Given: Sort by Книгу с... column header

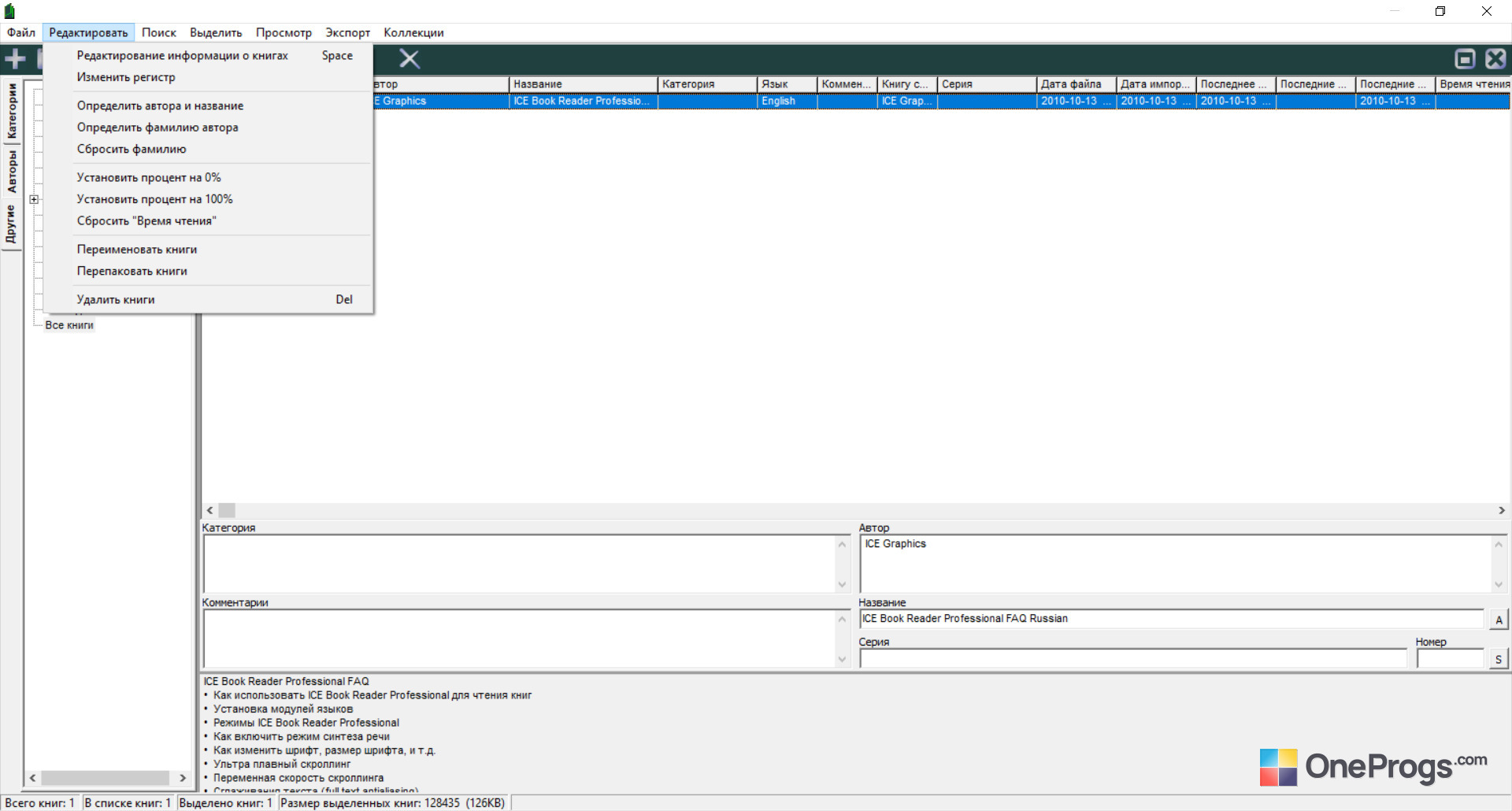Looking at the screenshot, I should coord(907,84).
